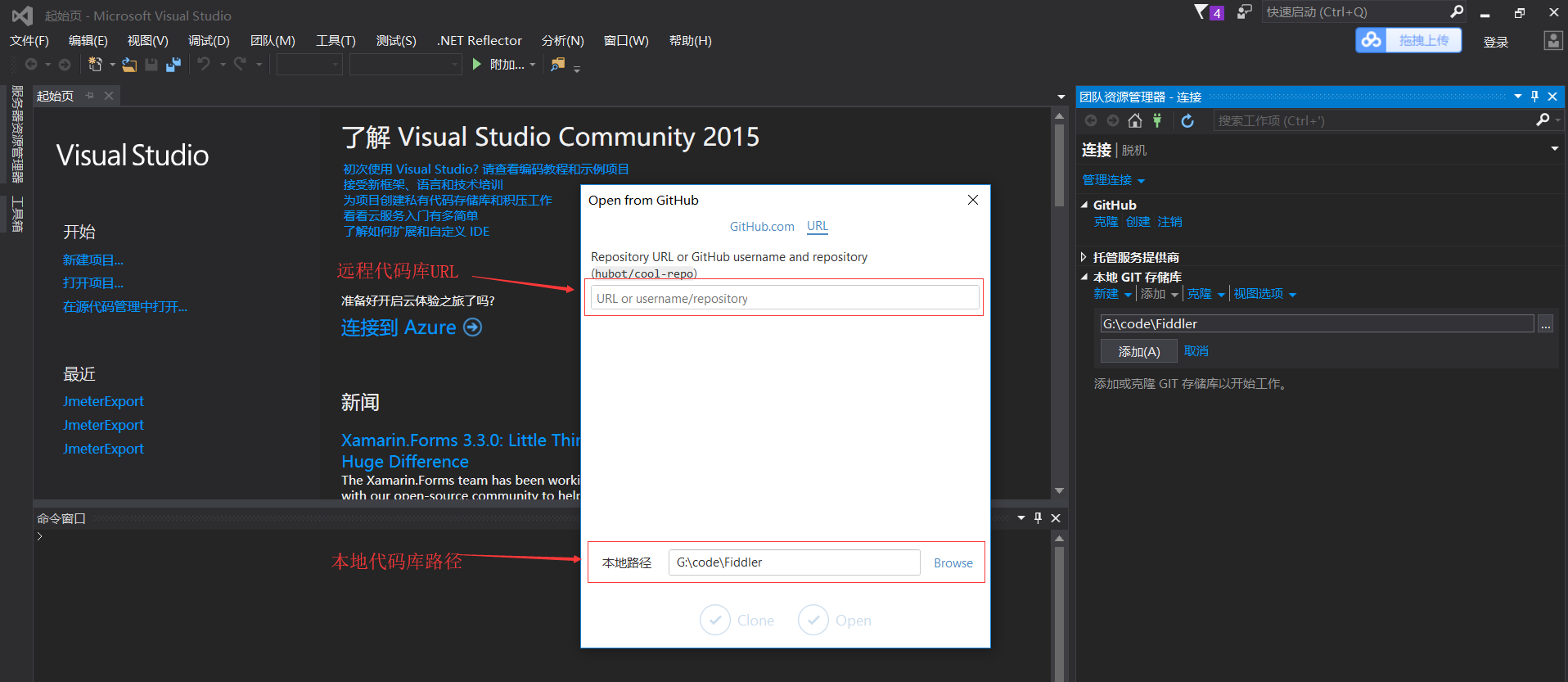The width and height of the screenshot is (1568, 682).
Task: Click the feedback icon beside notifications
Action: pos(1244,11)
